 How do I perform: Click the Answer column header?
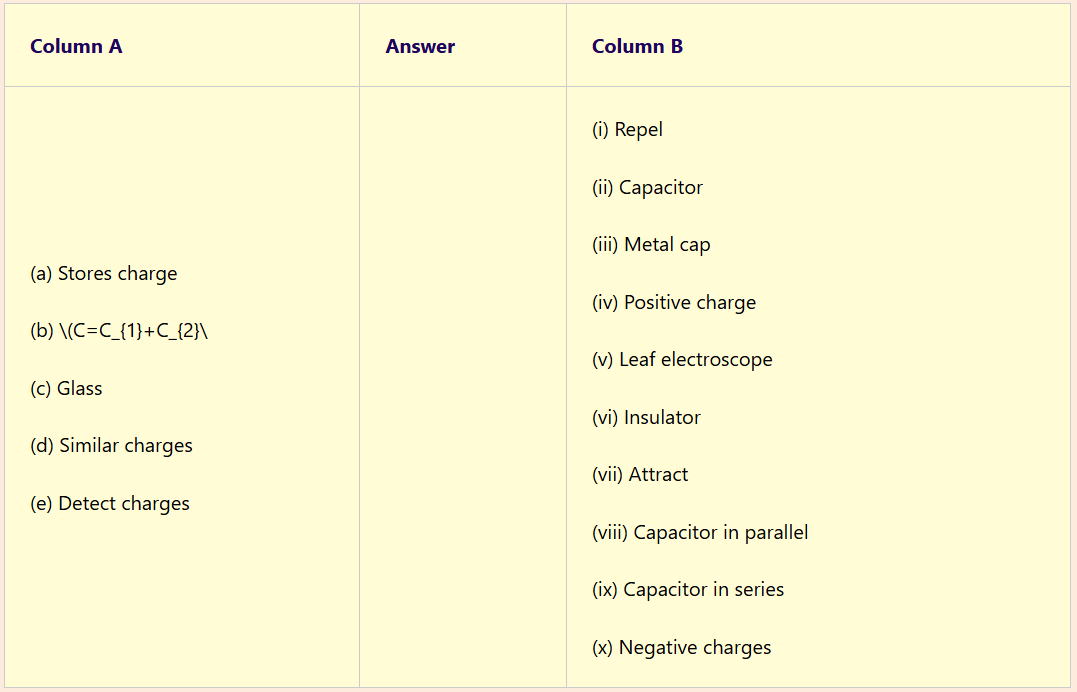420,46
